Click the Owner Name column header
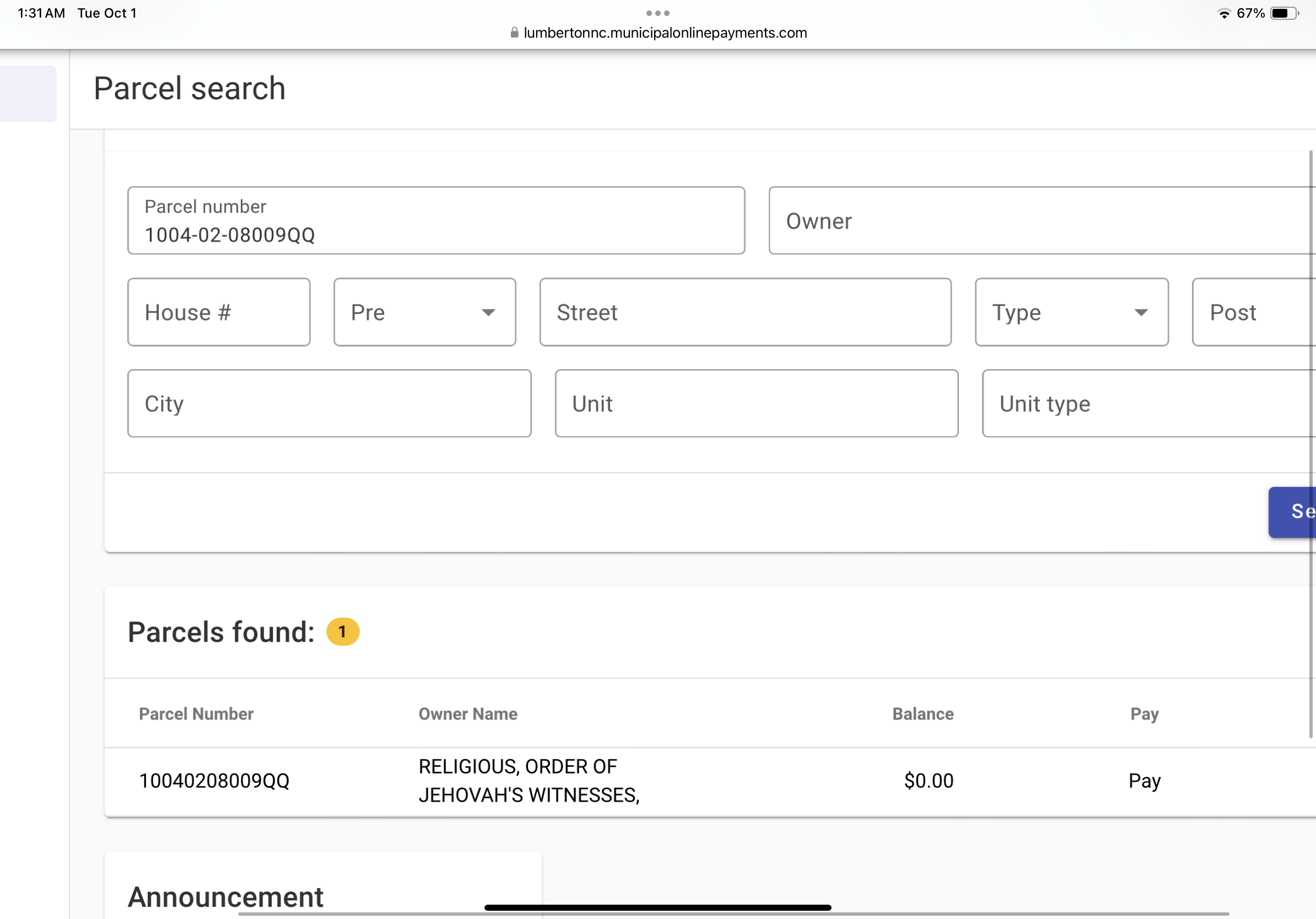 tap(468, 714)
